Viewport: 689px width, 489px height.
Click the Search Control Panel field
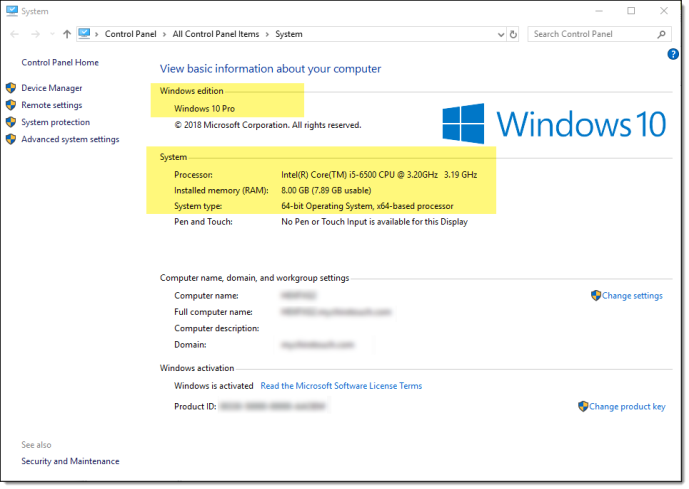pos(590,34)
